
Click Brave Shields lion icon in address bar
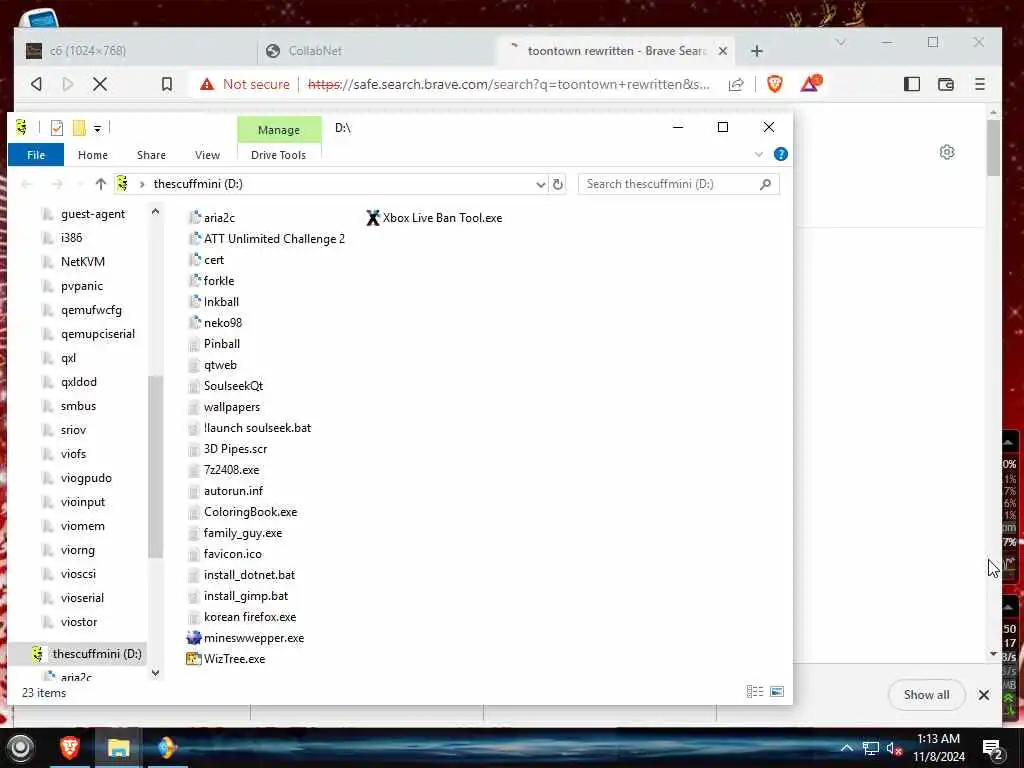click(775, 84)
